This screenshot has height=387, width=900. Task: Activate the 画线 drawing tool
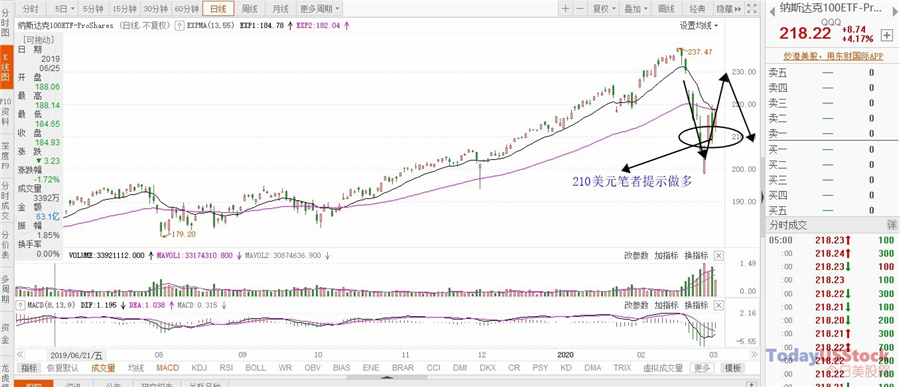click(x=666, y=9)
